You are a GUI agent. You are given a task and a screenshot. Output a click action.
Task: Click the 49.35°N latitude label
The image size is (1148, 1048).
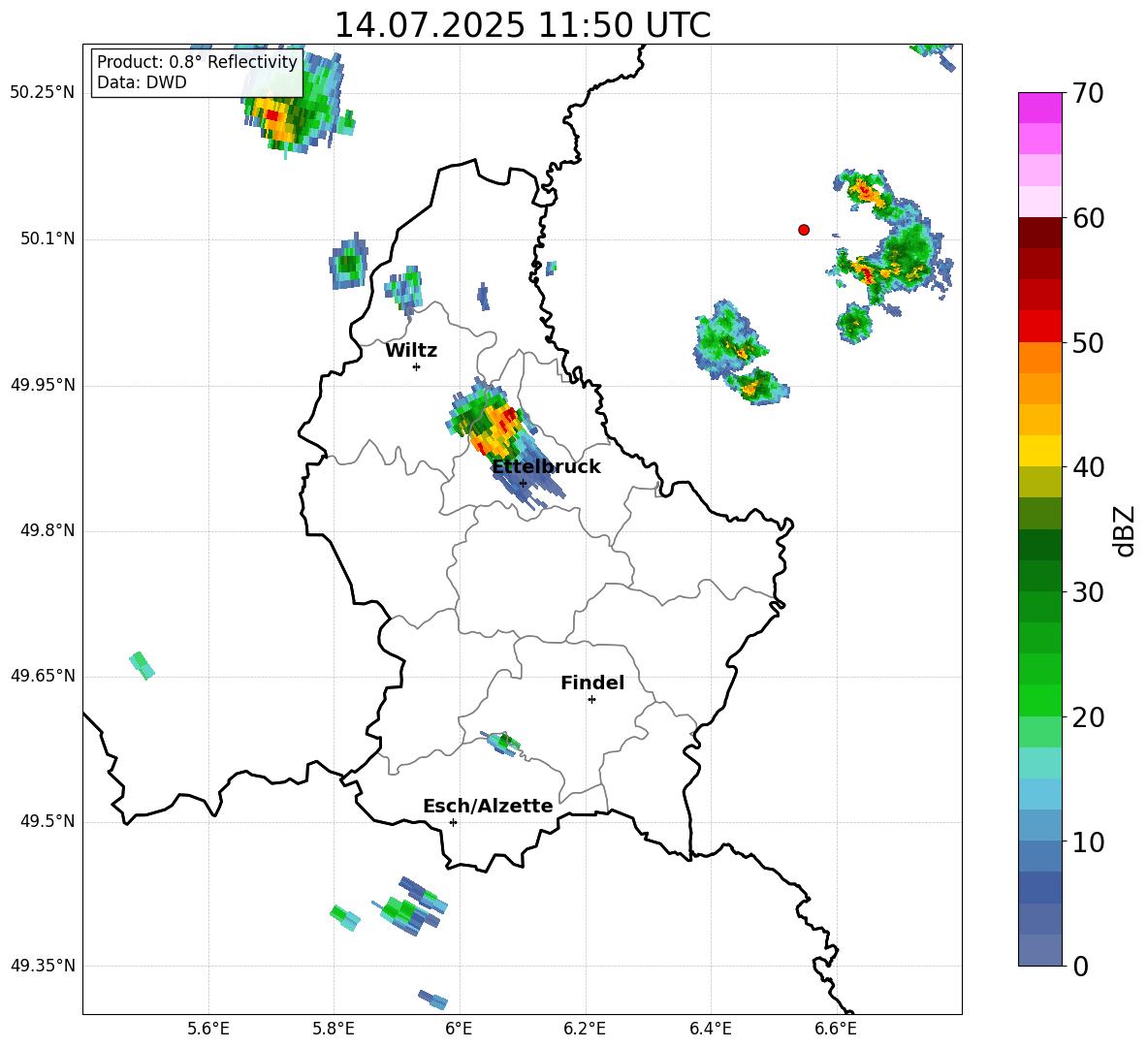tap(43, 966)
